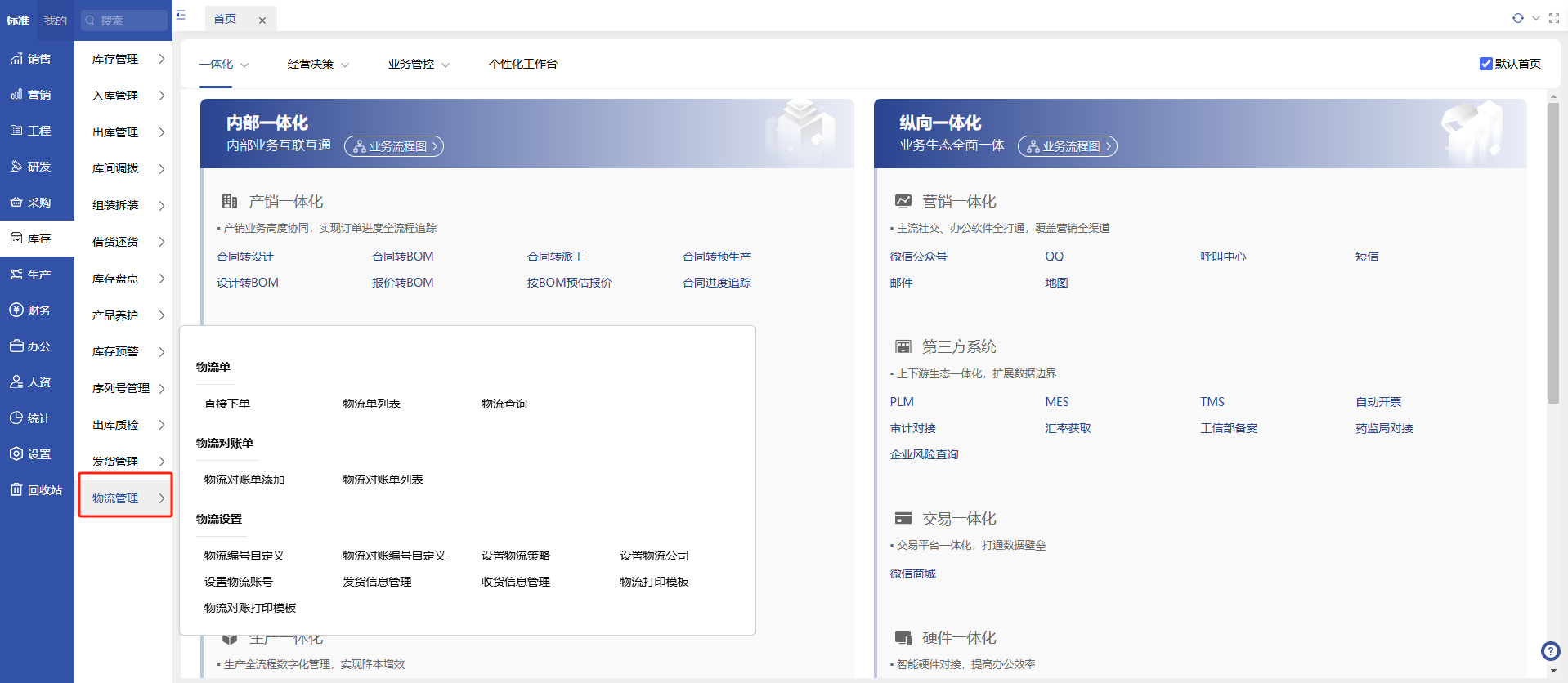
Task: Open the 物流查询 link
Action: point(504,404)
